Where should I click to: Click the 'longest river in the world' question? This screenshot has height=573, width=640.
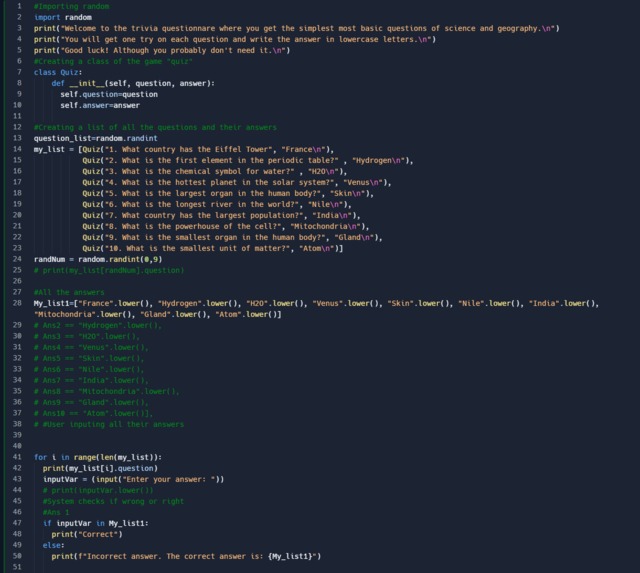pyautogui.click(x=202, y=204)
